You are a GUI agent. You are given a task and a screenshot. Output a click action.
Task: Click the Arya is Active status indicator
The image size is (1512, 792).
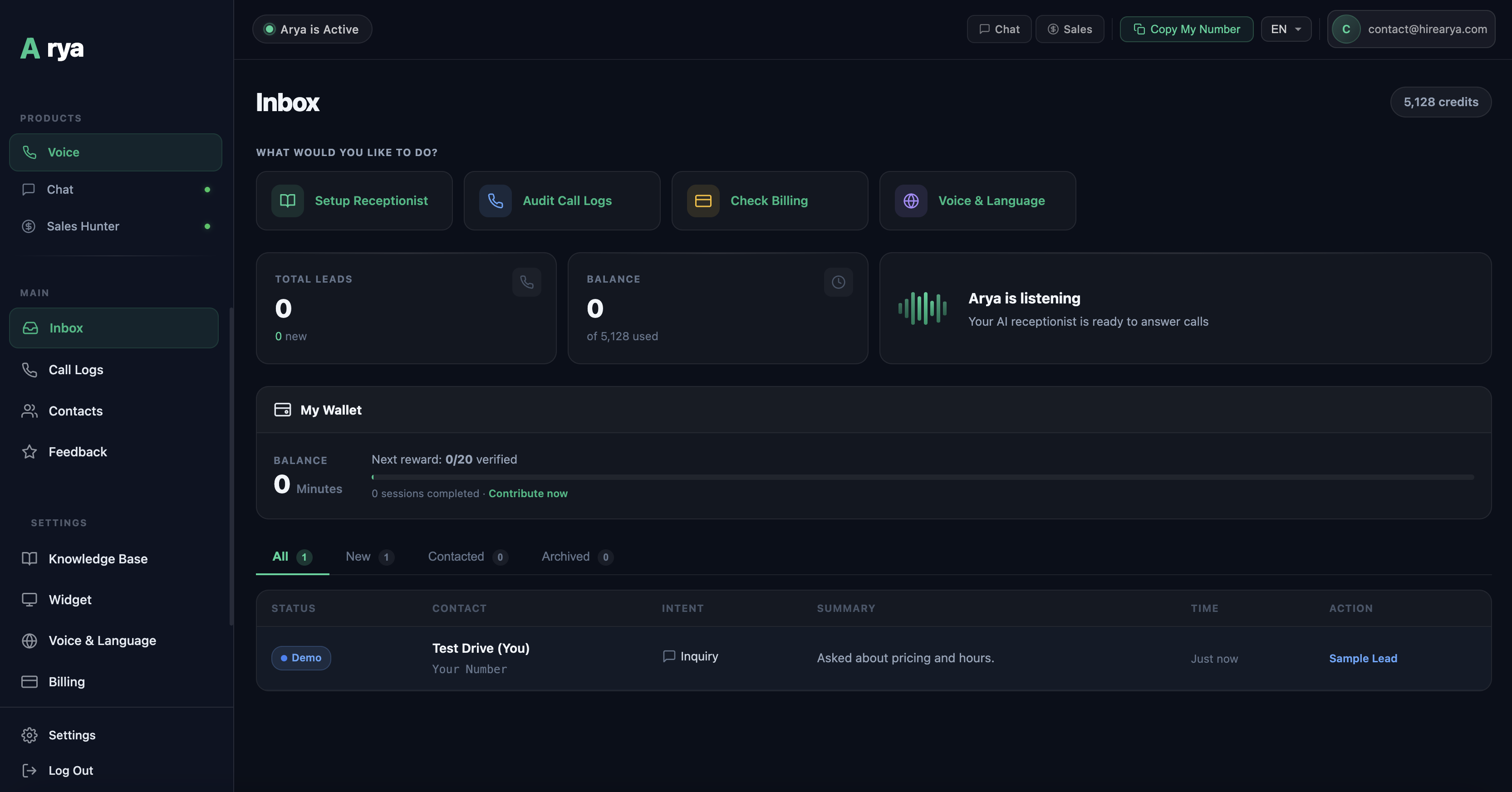tap(312, 29)
